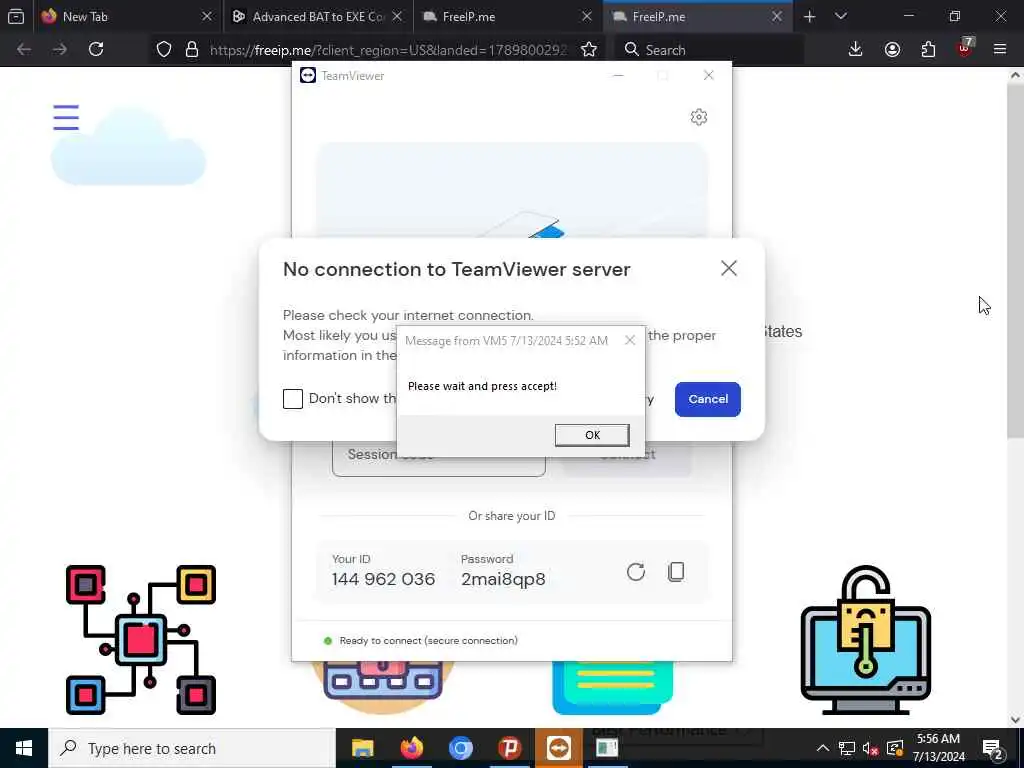Open the extensions puzzle icon

tap(928, 49)
